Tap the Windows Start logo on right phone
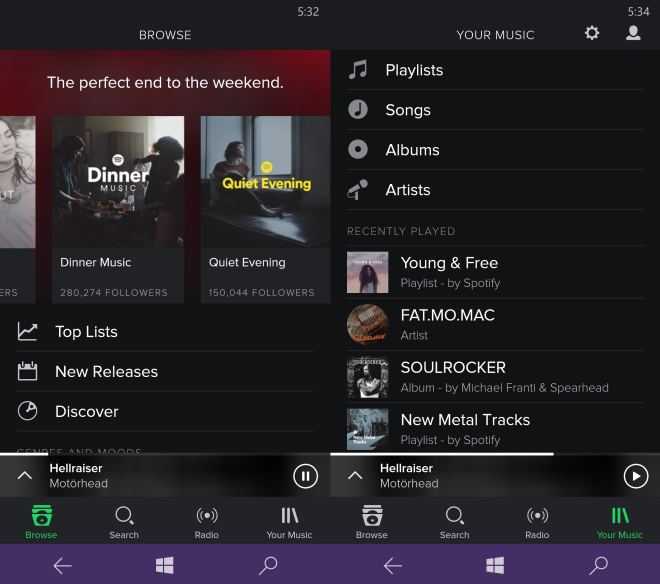 tap(495, 565)
